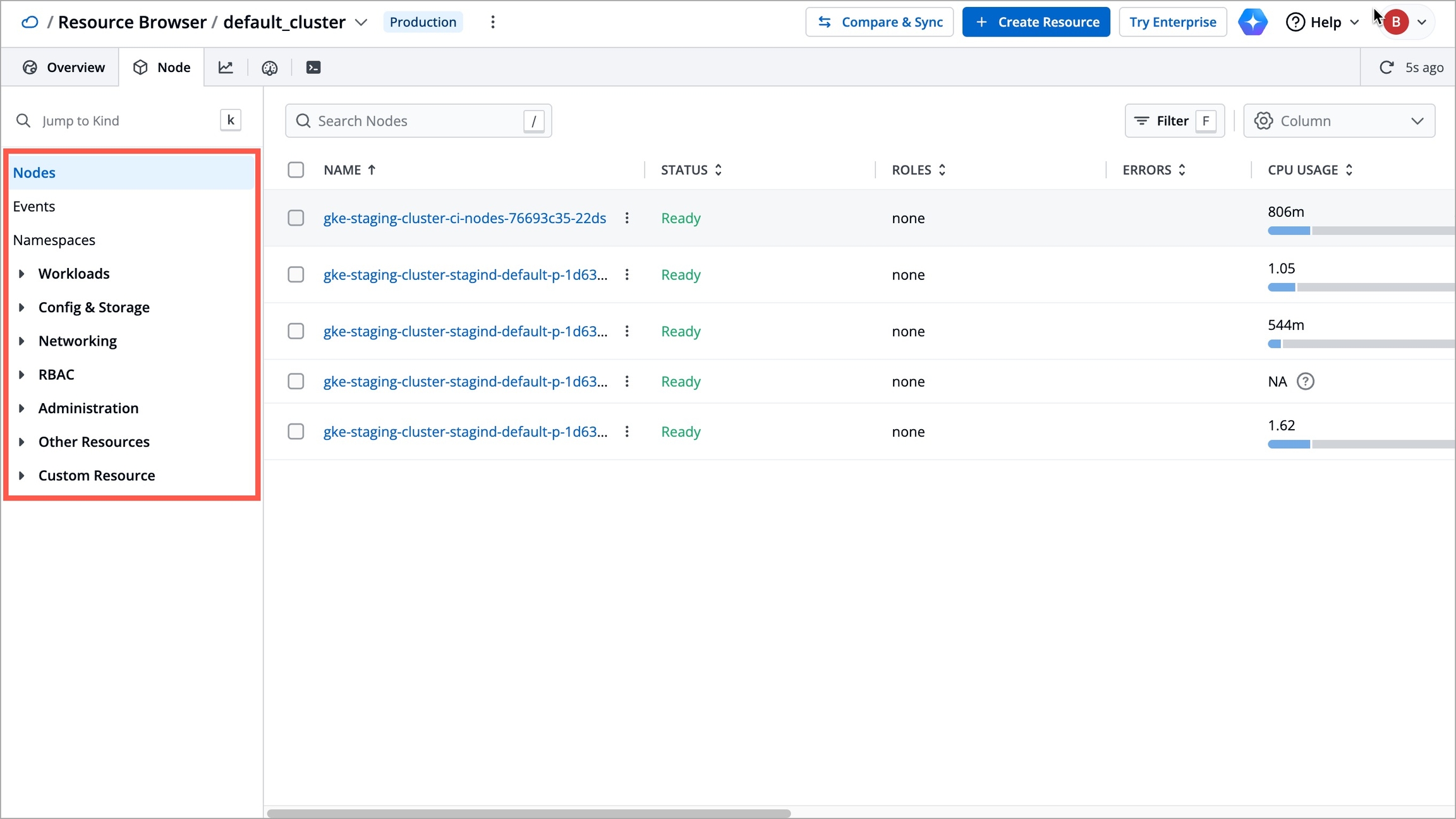
Task: Click the NA help question-mark icon
Action: 1305,382
